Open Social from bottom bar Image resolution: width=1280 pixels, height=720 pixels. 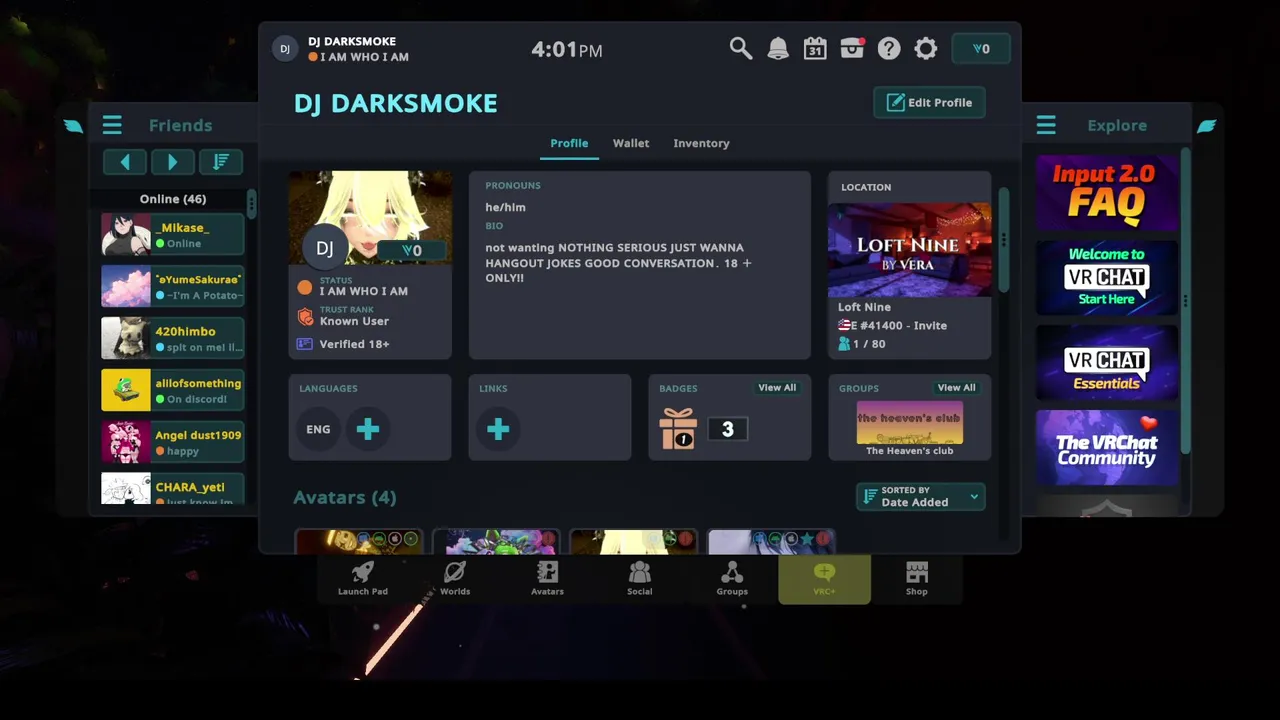(x=639, y=579)
